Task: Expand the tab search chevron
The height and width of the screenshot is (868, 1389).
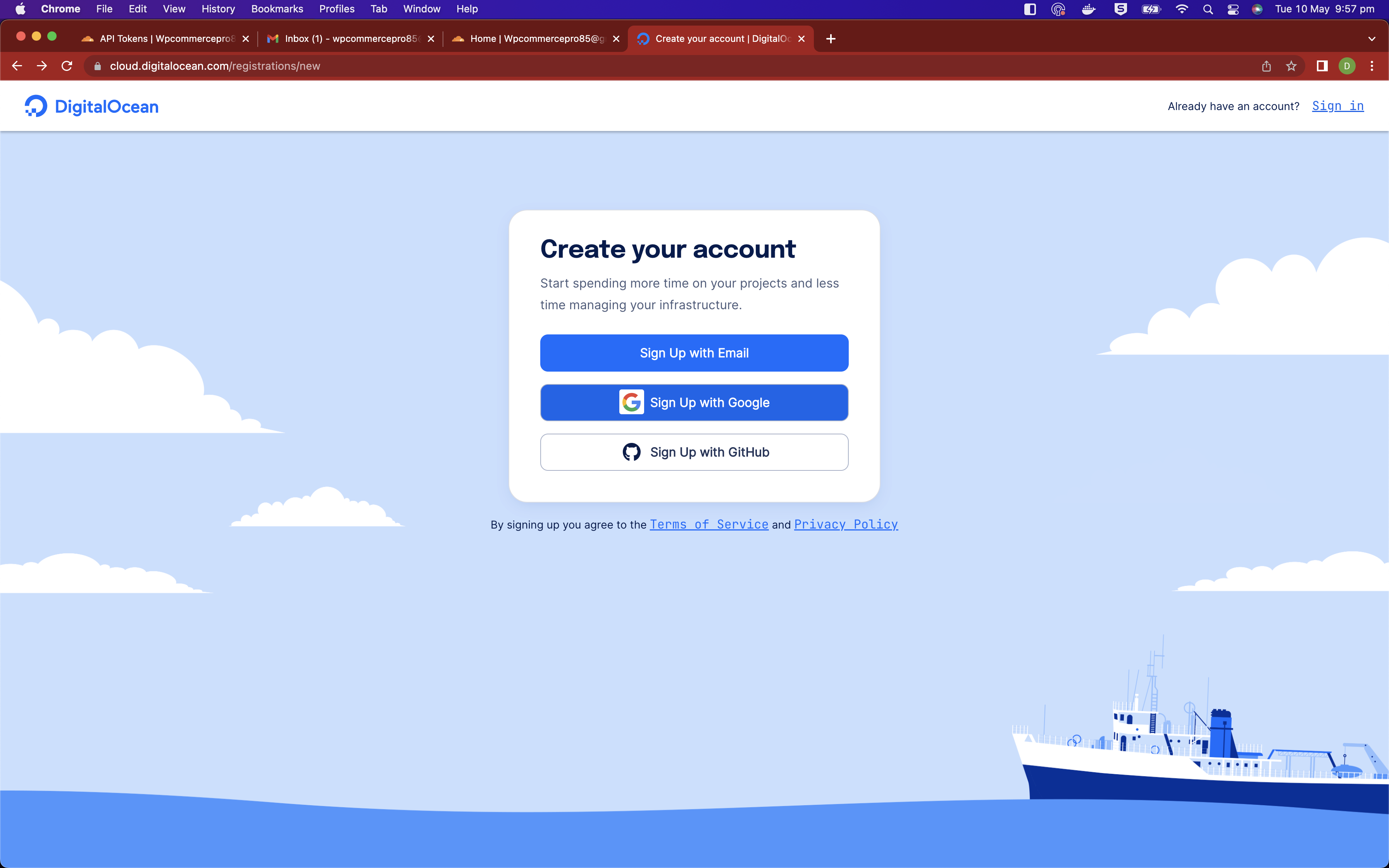Action: pos(1371,38)
